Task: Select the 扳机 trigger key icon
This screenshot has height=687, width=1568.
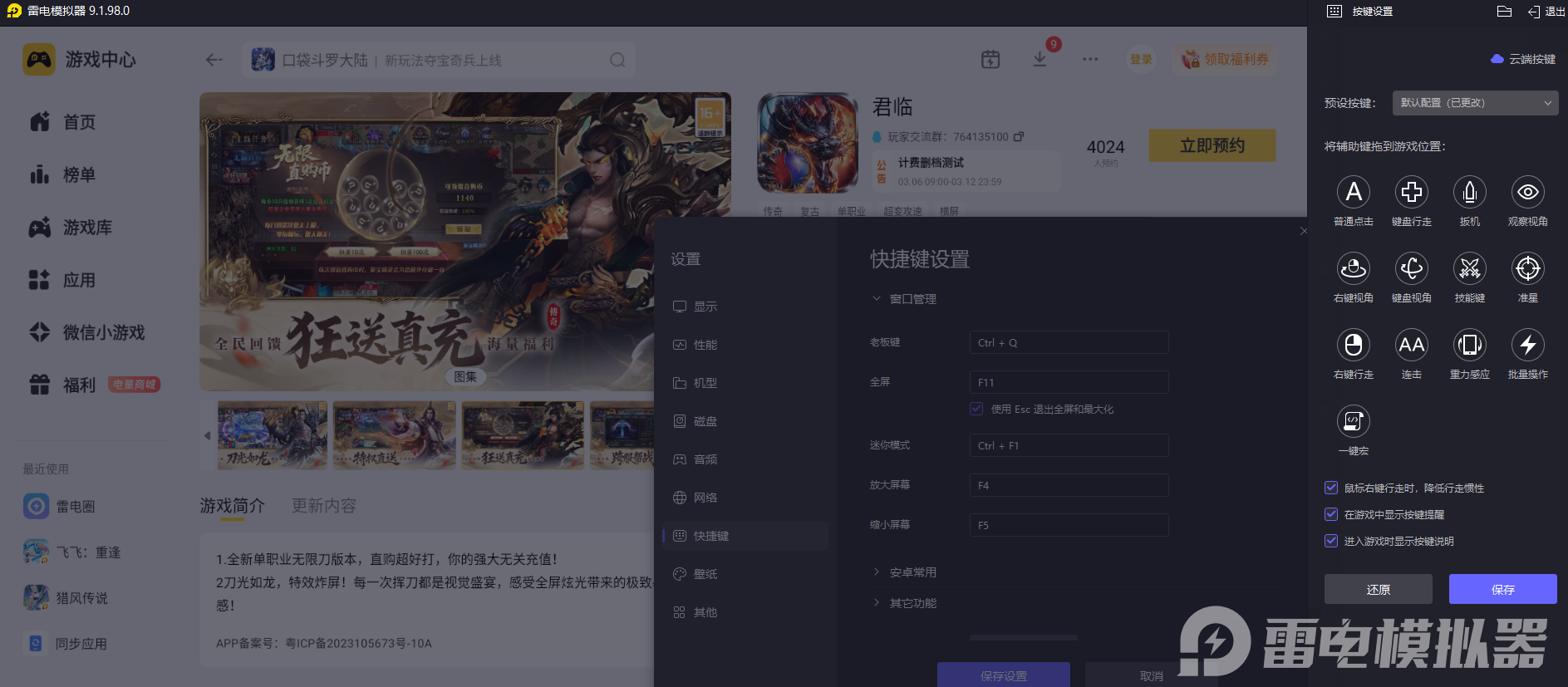Action: [1469, 192]
